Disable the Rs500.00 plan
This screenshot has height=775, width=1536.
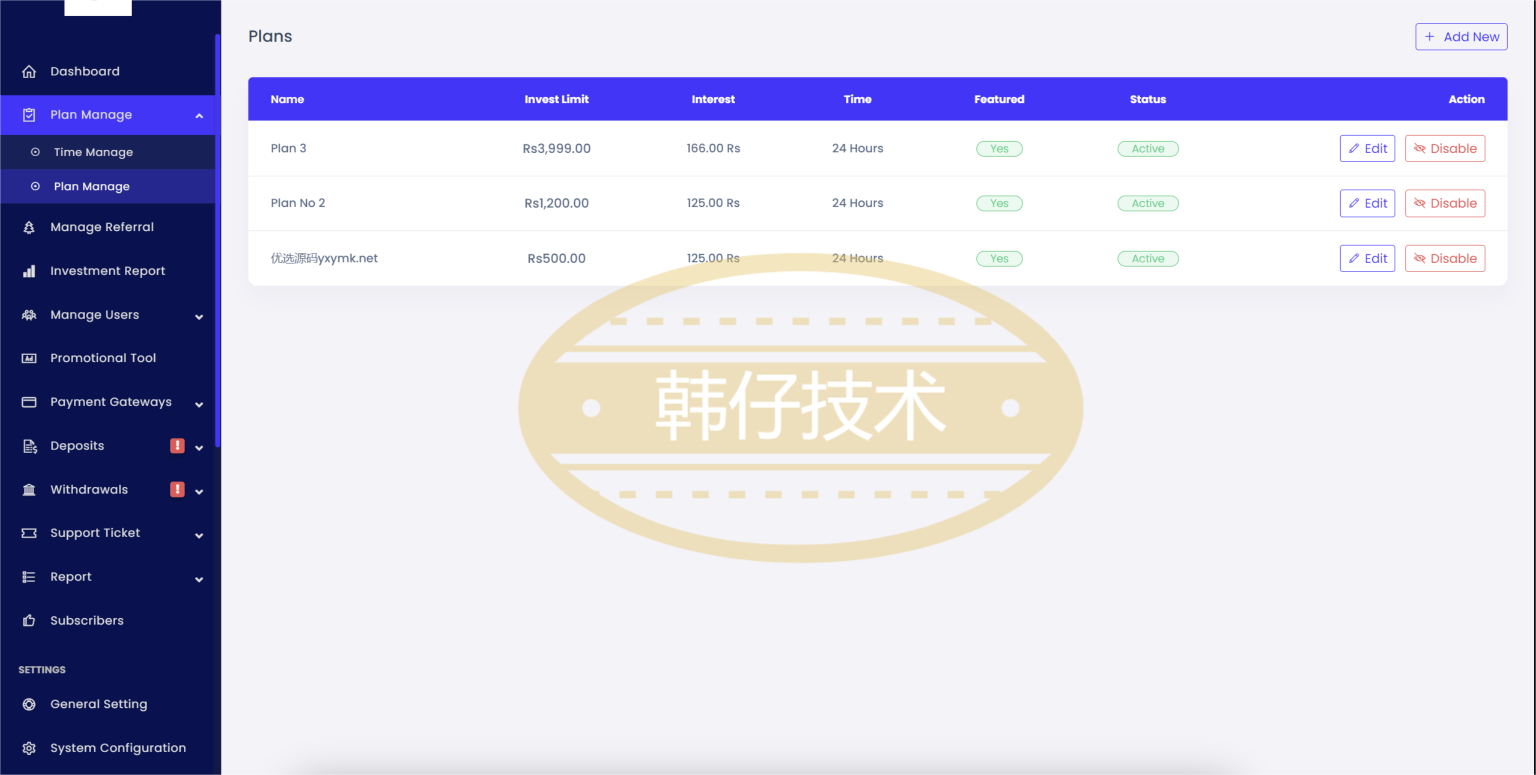pos(1445,258)
